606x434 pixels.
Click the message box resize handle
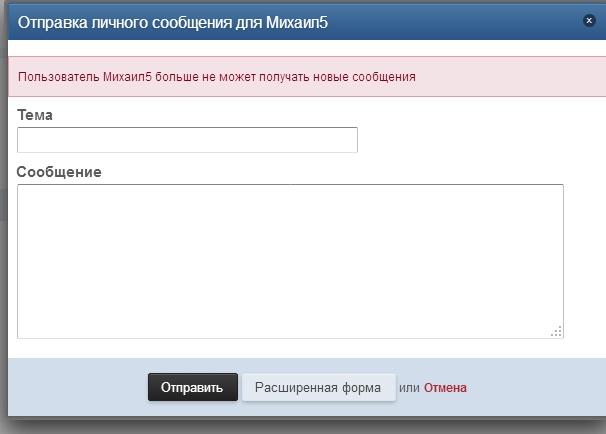coord(557,332)
